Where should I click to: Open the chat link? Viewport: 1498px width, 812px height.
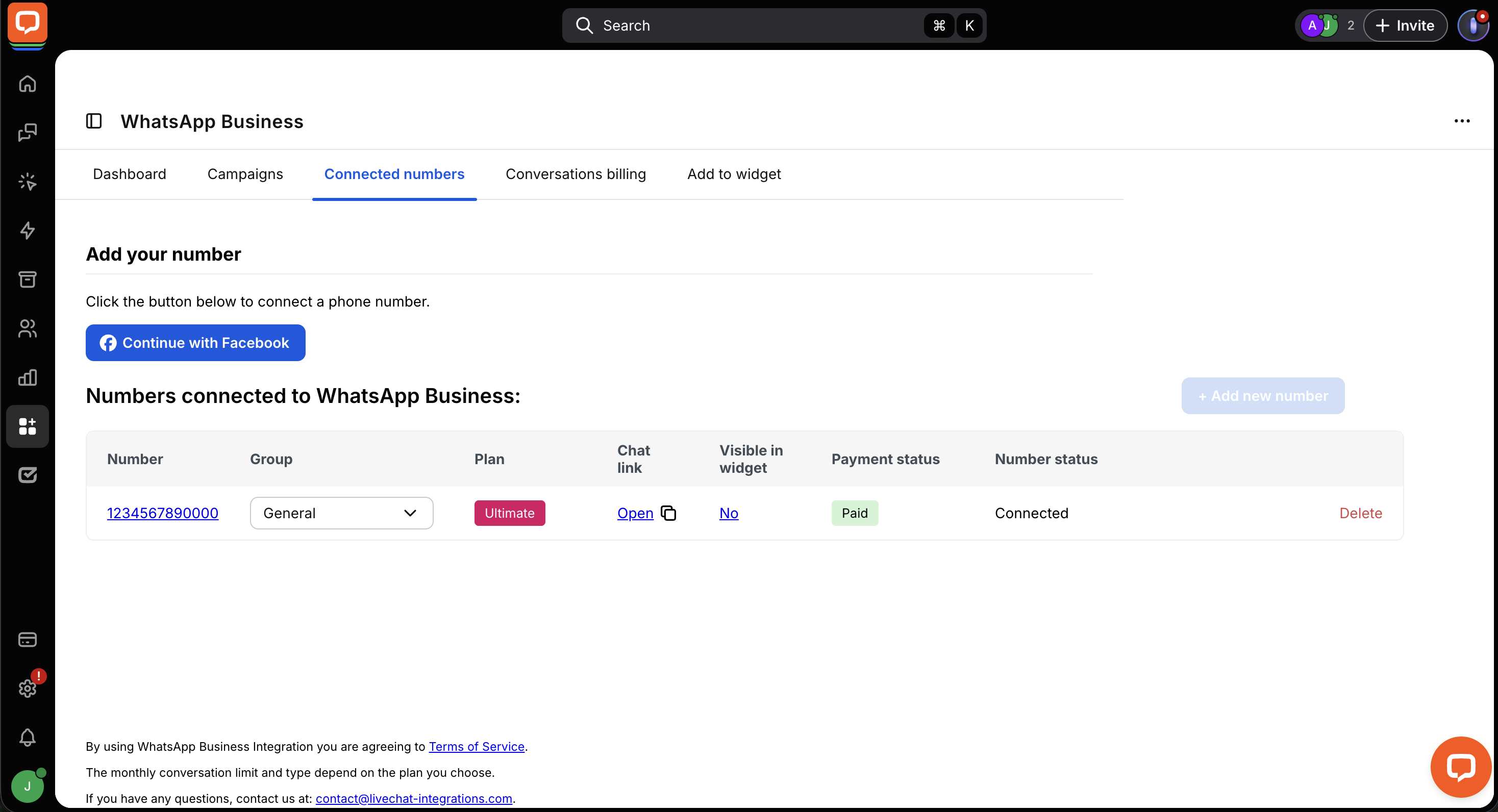(635, 513)
